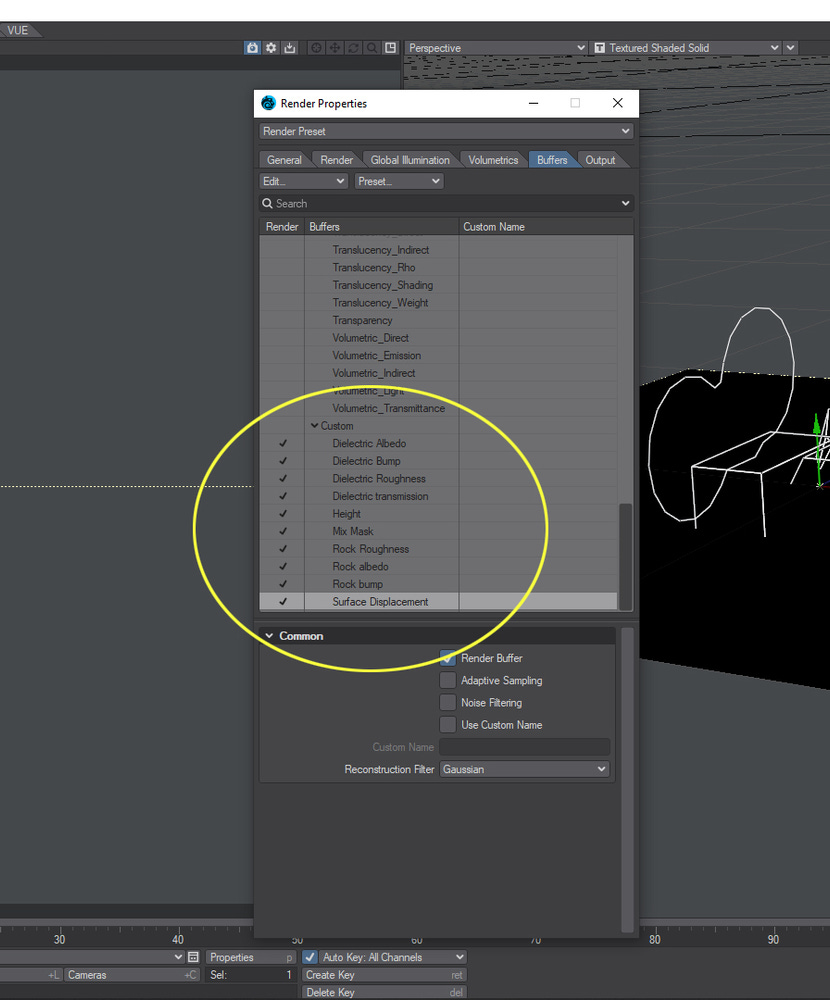Select the Translucency_Shading buffer row
830x1000 pixels.
(438, 285)
